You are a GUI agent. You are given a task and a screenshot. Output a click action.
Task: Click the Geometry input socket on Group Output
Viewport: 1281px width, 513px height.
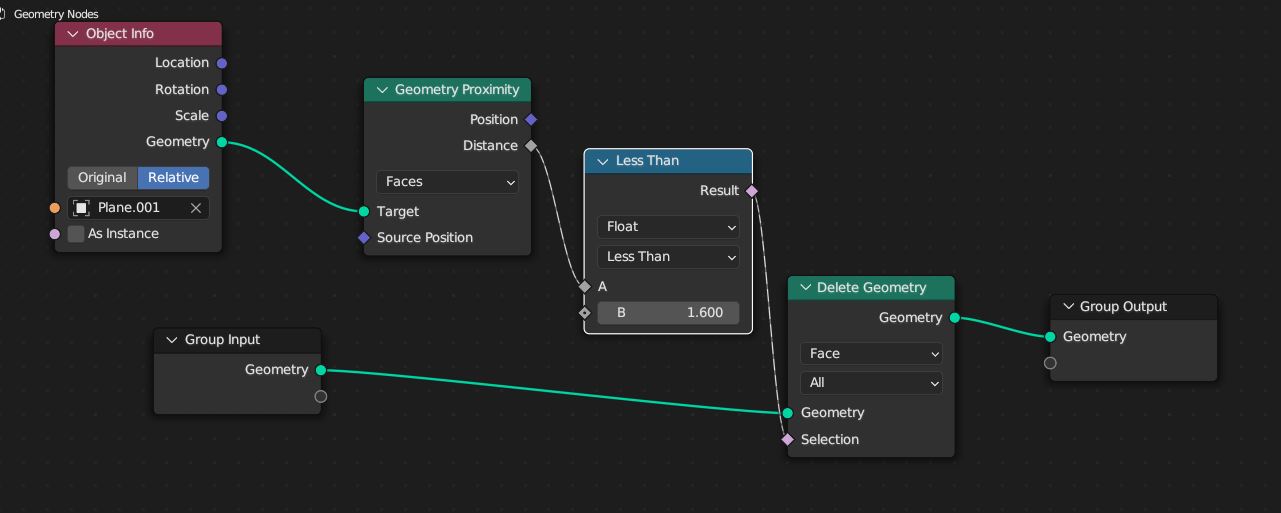tap(1050, 337)
